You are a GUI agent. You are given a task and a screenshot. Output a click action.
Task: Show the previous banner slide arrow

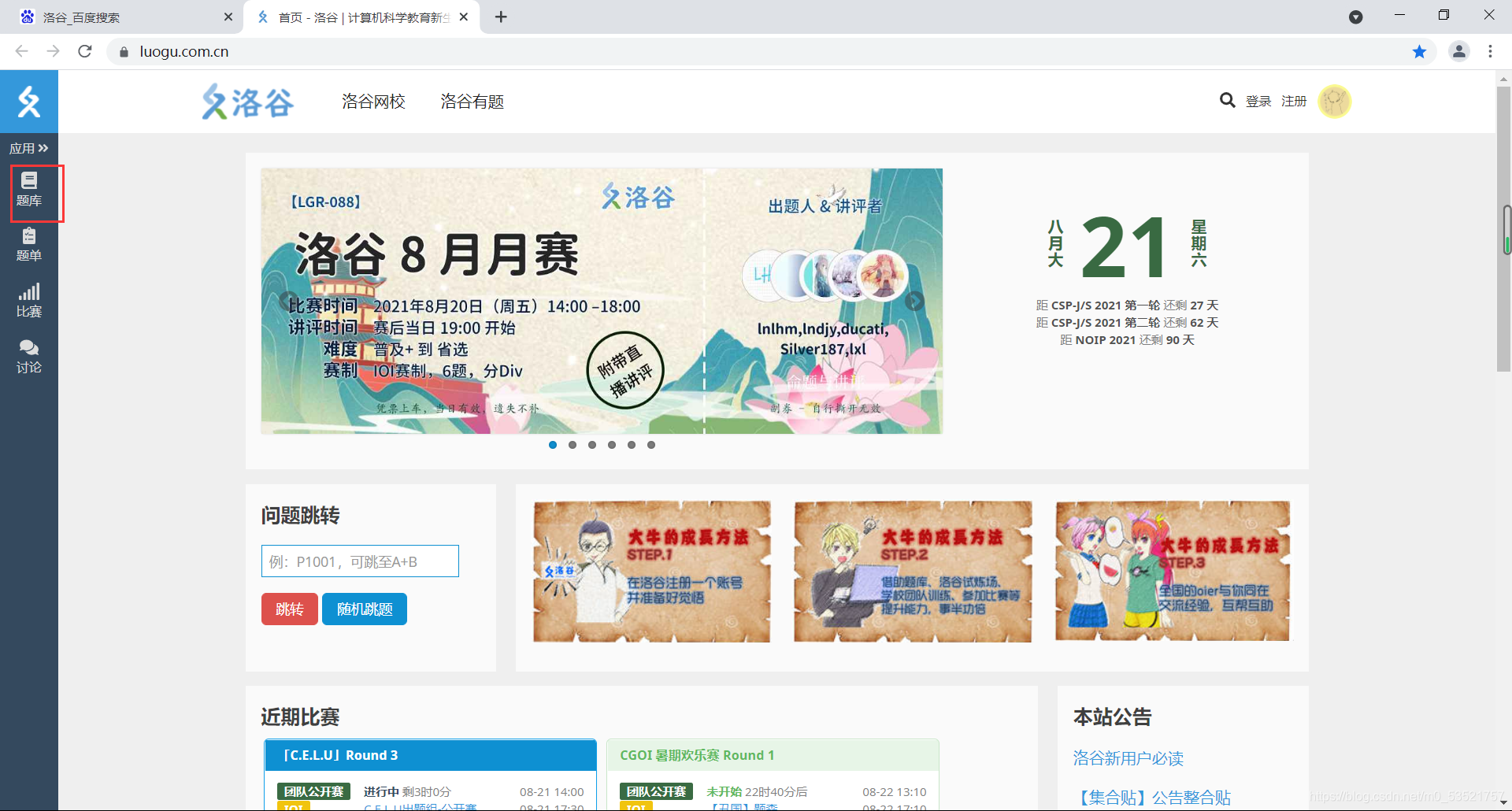tap(288, 301)
